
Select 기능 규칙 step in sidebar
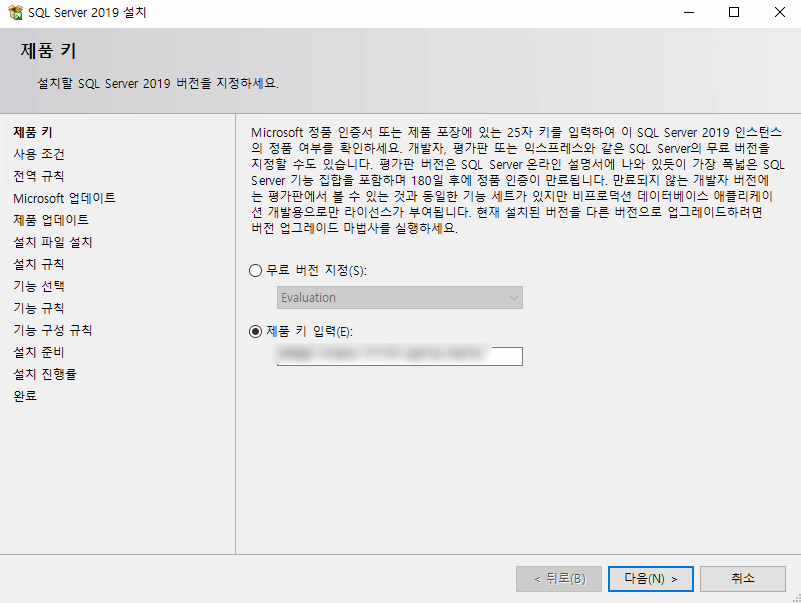coord(39,308)
